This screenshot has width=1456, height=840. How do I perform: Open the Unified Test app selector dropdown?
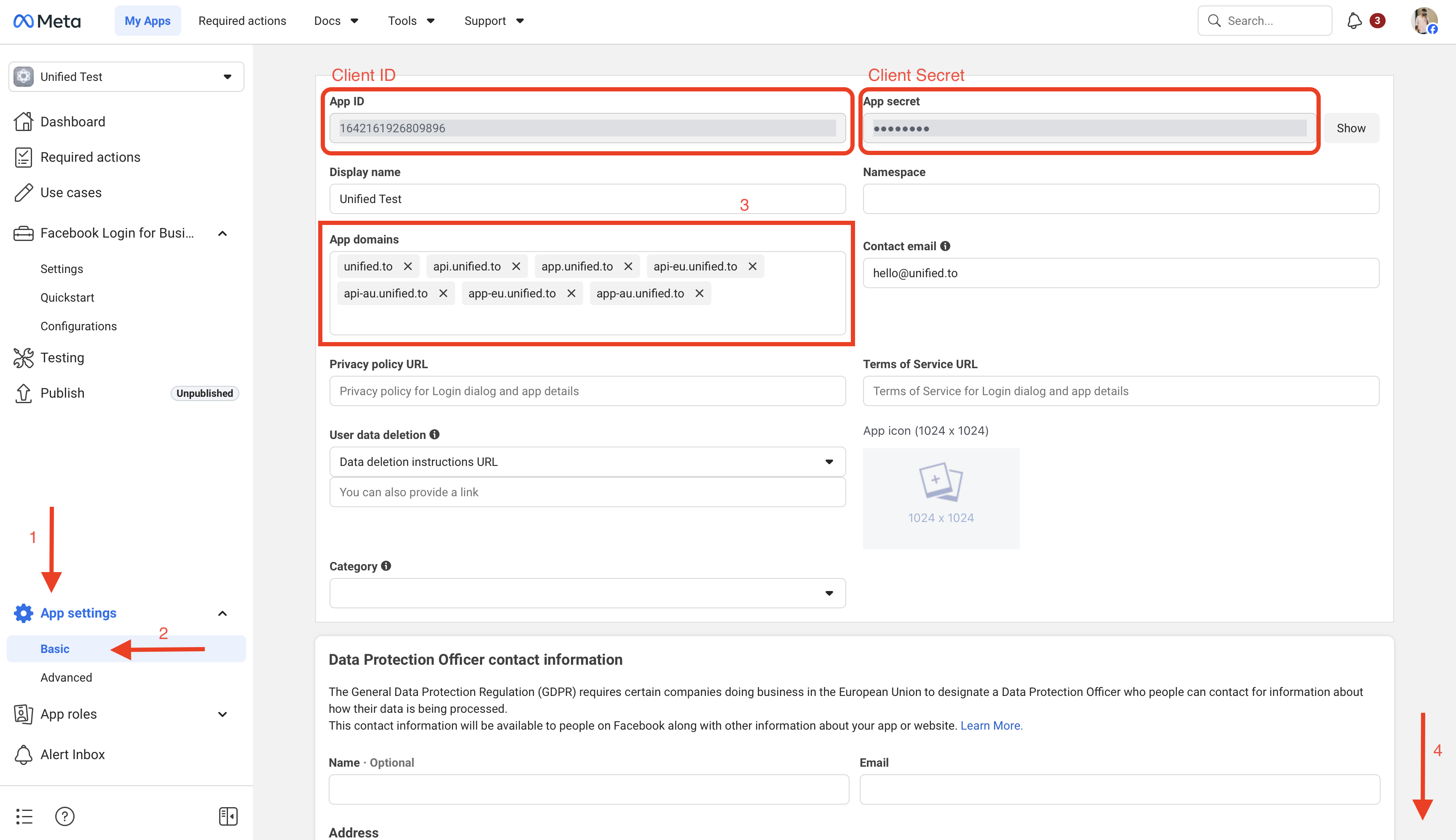click(126, 77)
